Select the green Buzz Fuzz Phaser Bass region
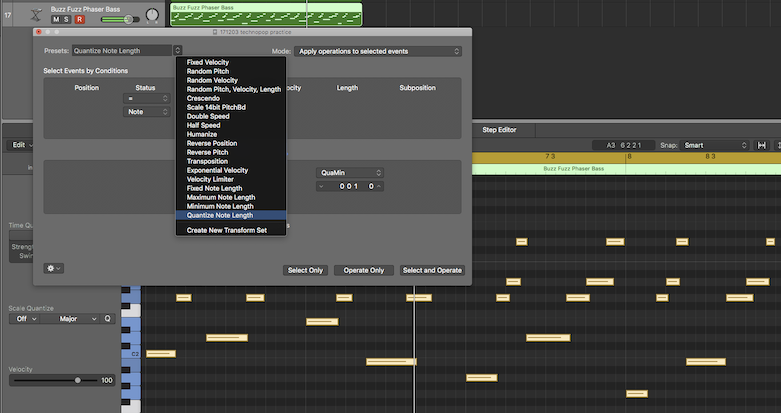The width and height of the screenshot is (781, 413). [x=266, y=14]
